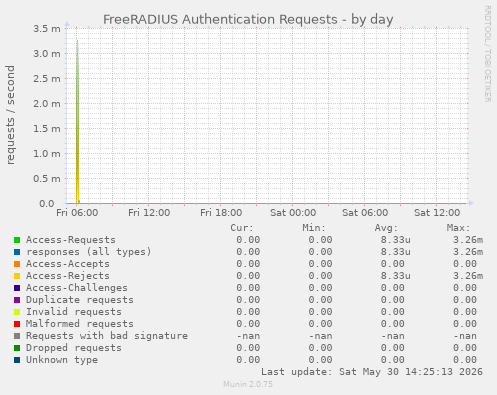
Task: Click the 'Invalid requests' legend label
Action: click(x=74, y=312)
